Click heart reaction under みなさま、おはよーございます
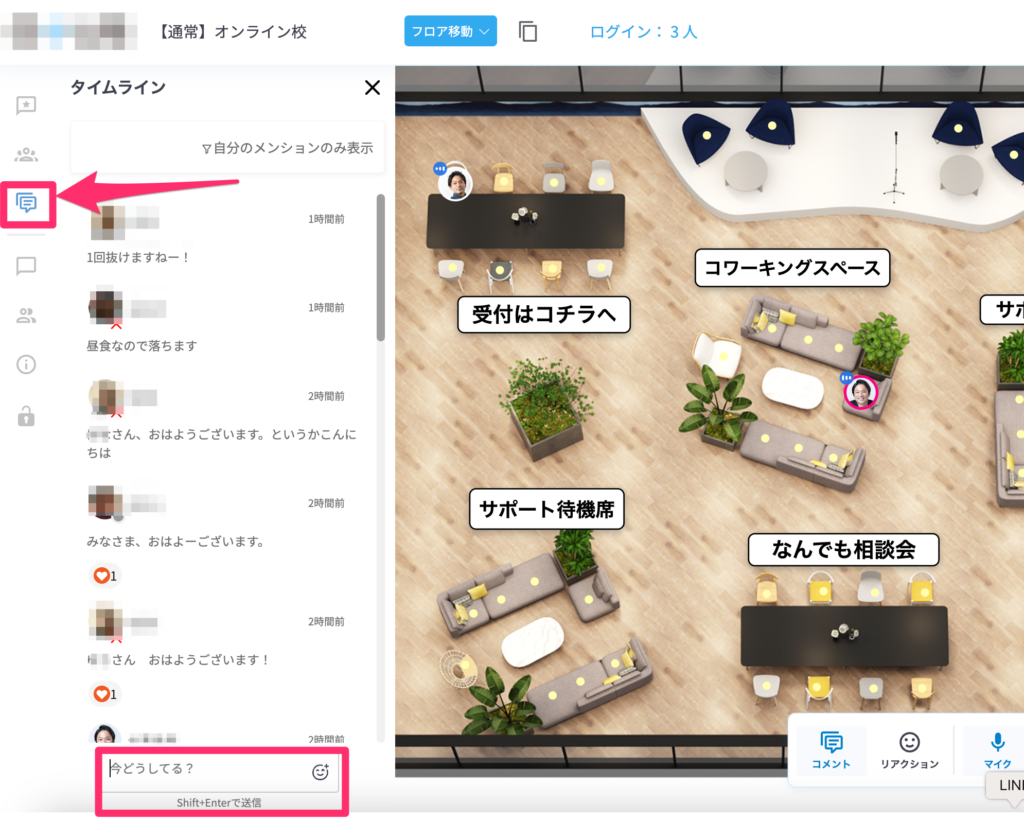This screenshot has height=838, width=1024. point(105,576)
